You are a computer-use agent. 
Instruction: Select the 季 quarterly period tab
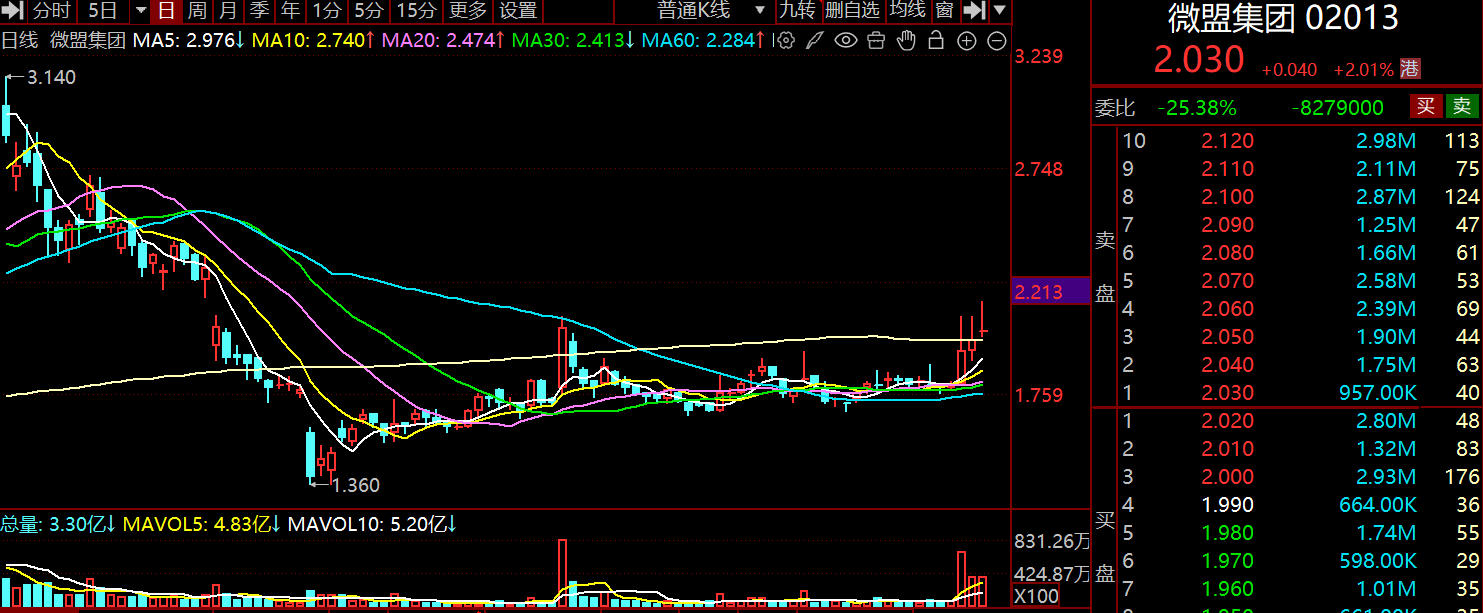click(x=259, y=11)
